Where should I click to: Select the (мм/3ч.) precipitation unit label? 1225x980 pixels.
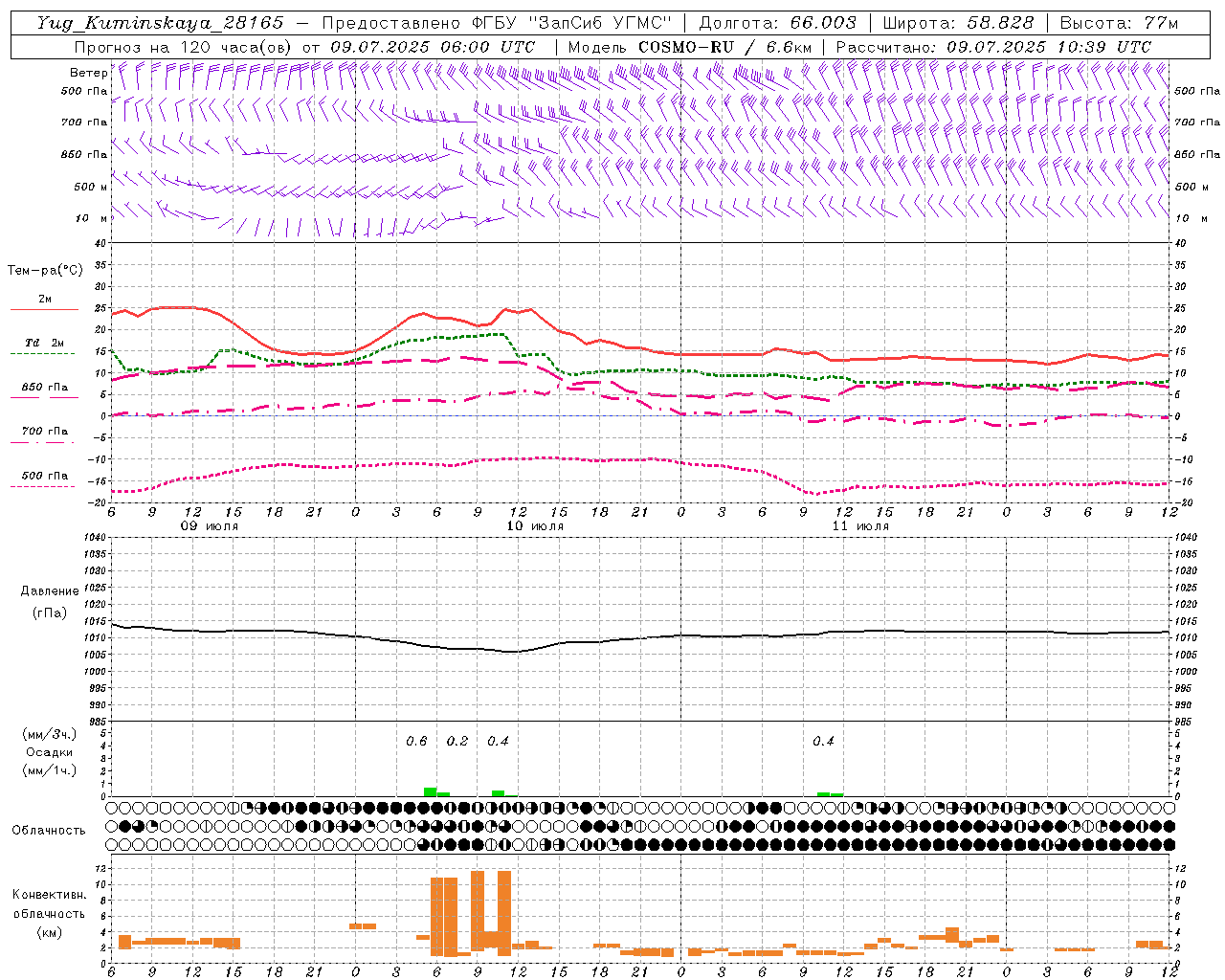point(50,734)
